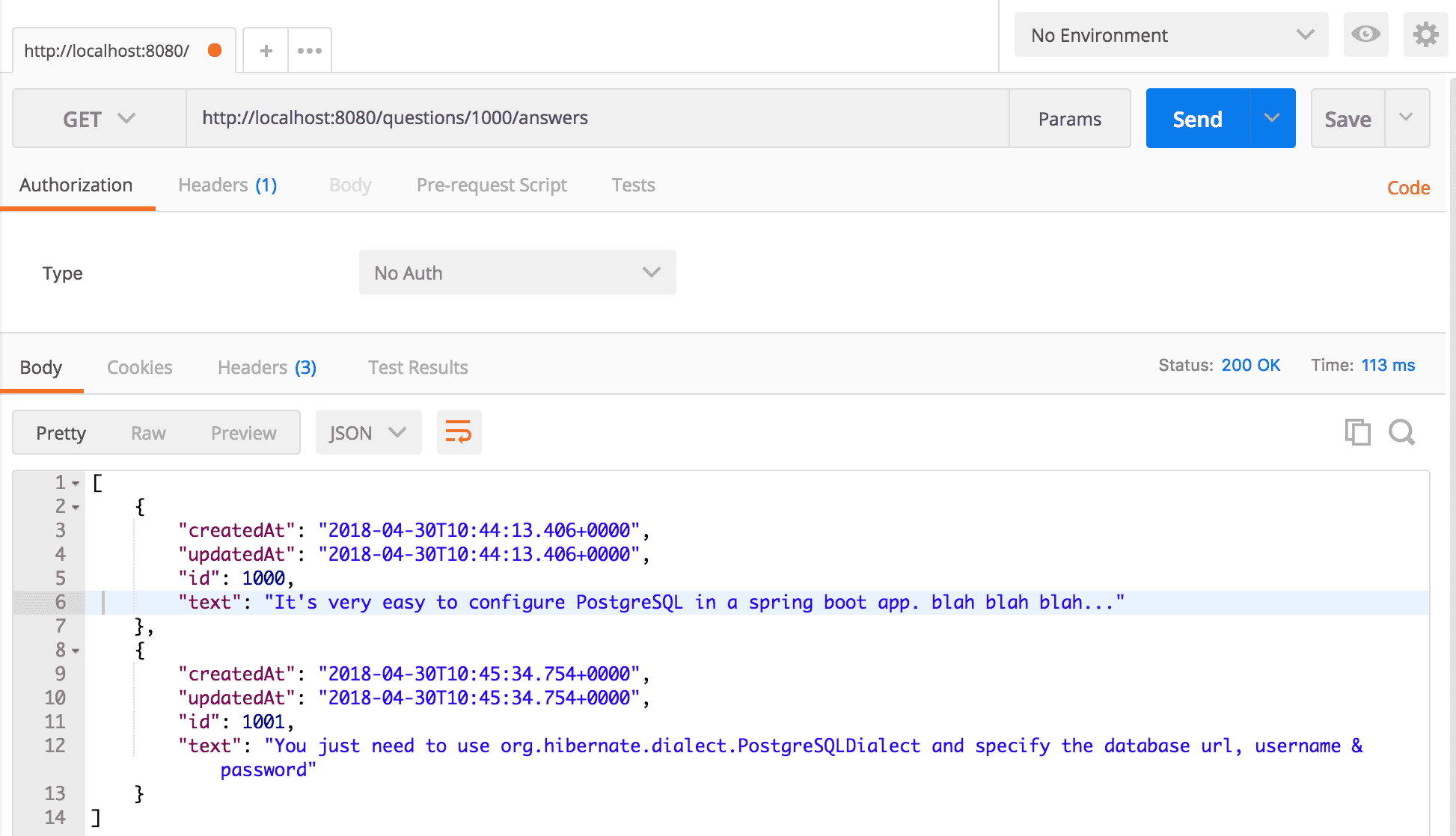Click the wrap text toggle icon

coord(459,432)
